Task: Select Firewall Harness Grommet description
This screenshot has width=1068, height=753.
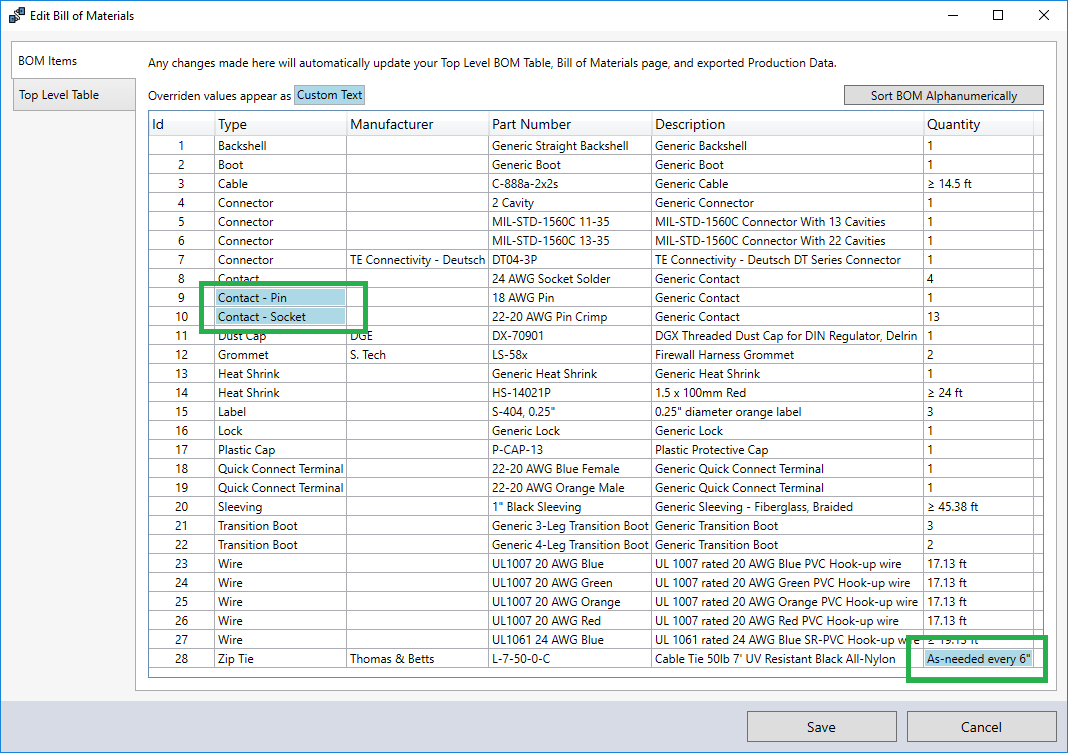Action: coord(787,355)
